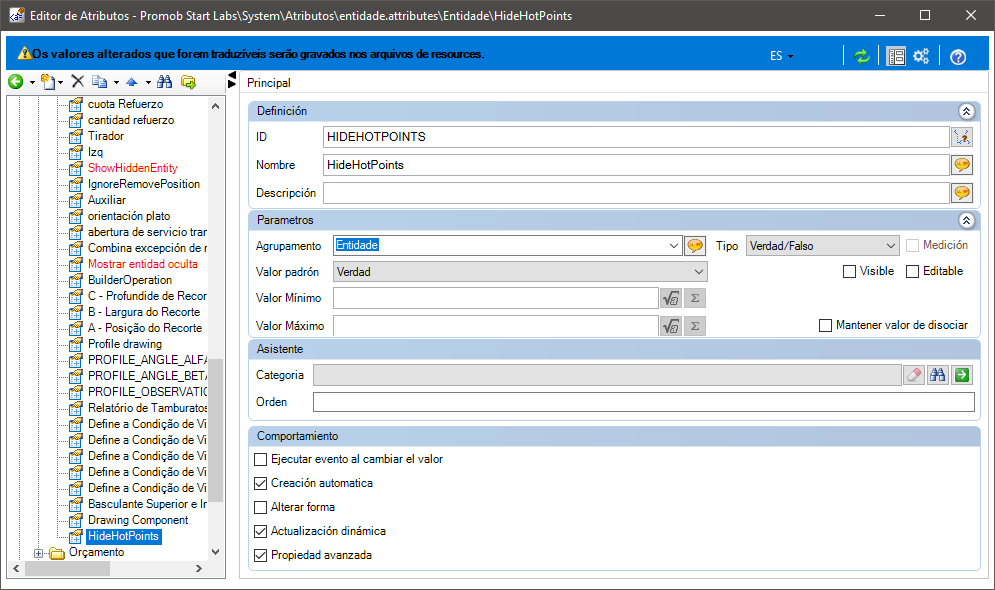This screenshot has width=995, height=590.
Task: Open help with the question mark icon
Action: pos(958,56)
